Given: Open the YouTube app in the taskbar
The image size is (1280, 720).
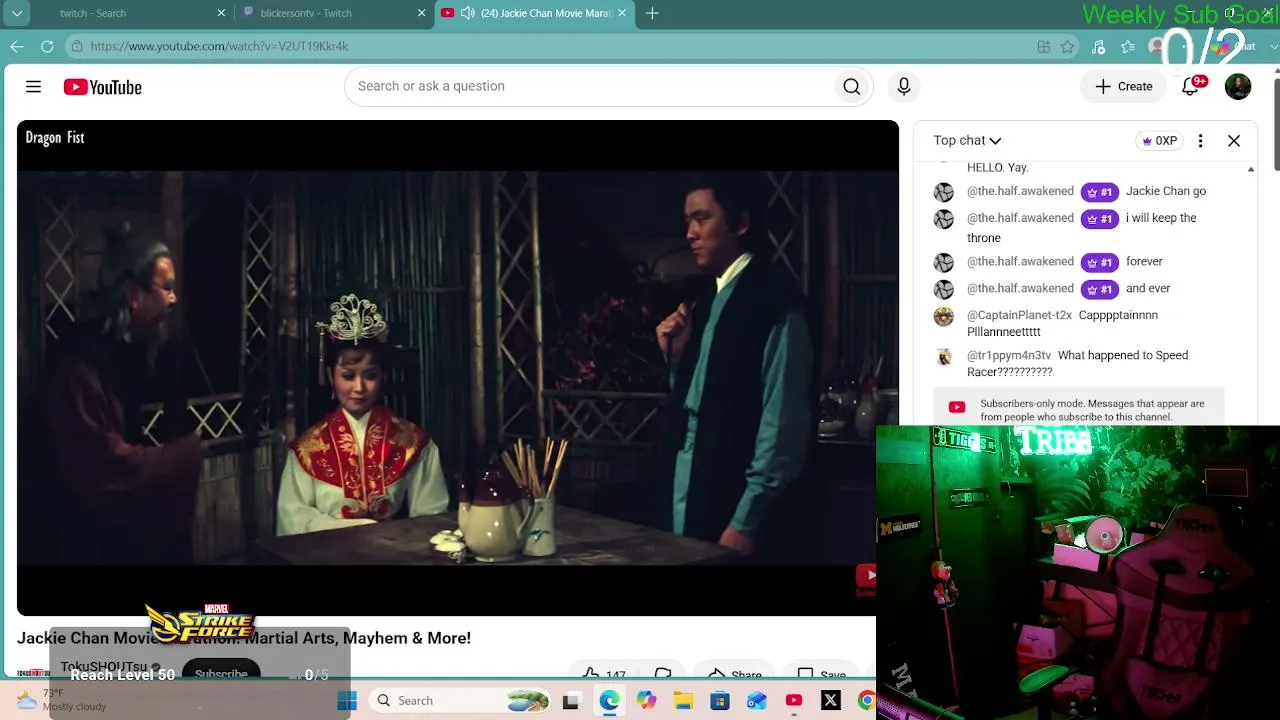Looking at the screenshot, I should (794, 701).
